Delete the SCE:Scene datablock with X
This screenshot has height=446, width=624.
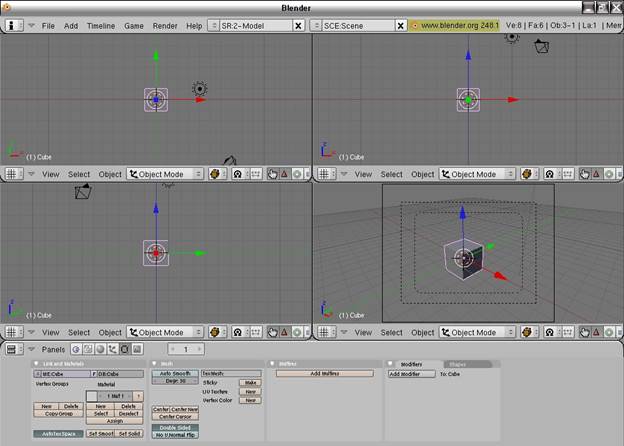click(402, 25)
